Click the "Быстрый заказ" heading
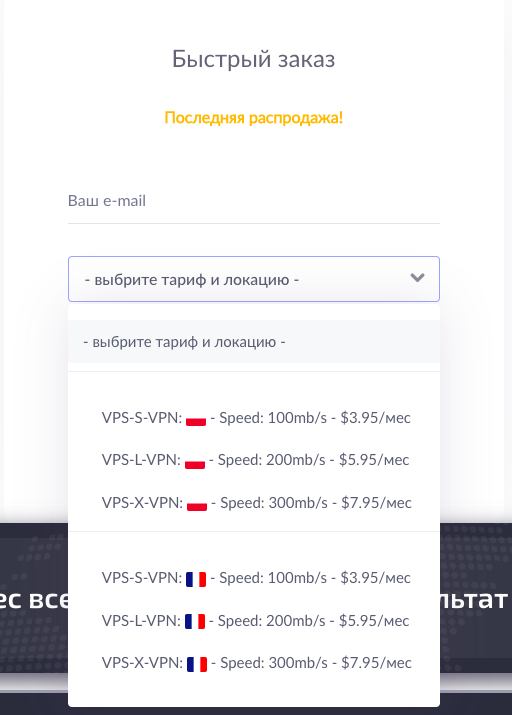This screenshot has width=512, height=715. (253, 59)
